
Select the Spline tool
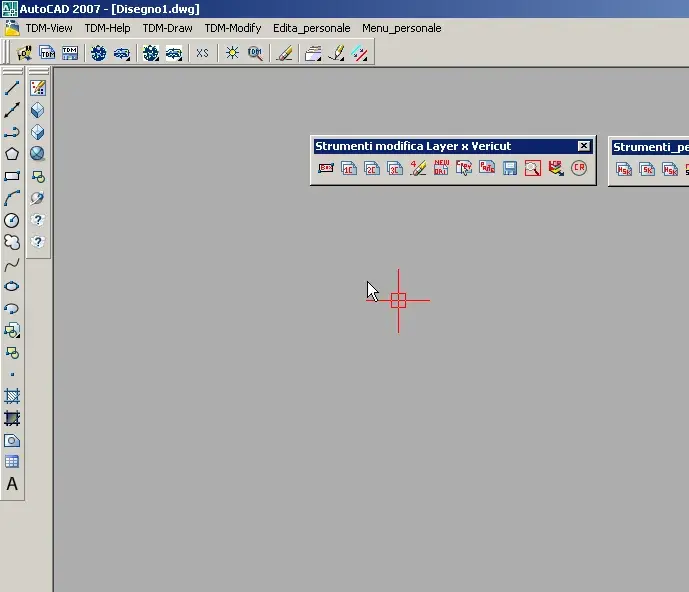coord(12,264)
